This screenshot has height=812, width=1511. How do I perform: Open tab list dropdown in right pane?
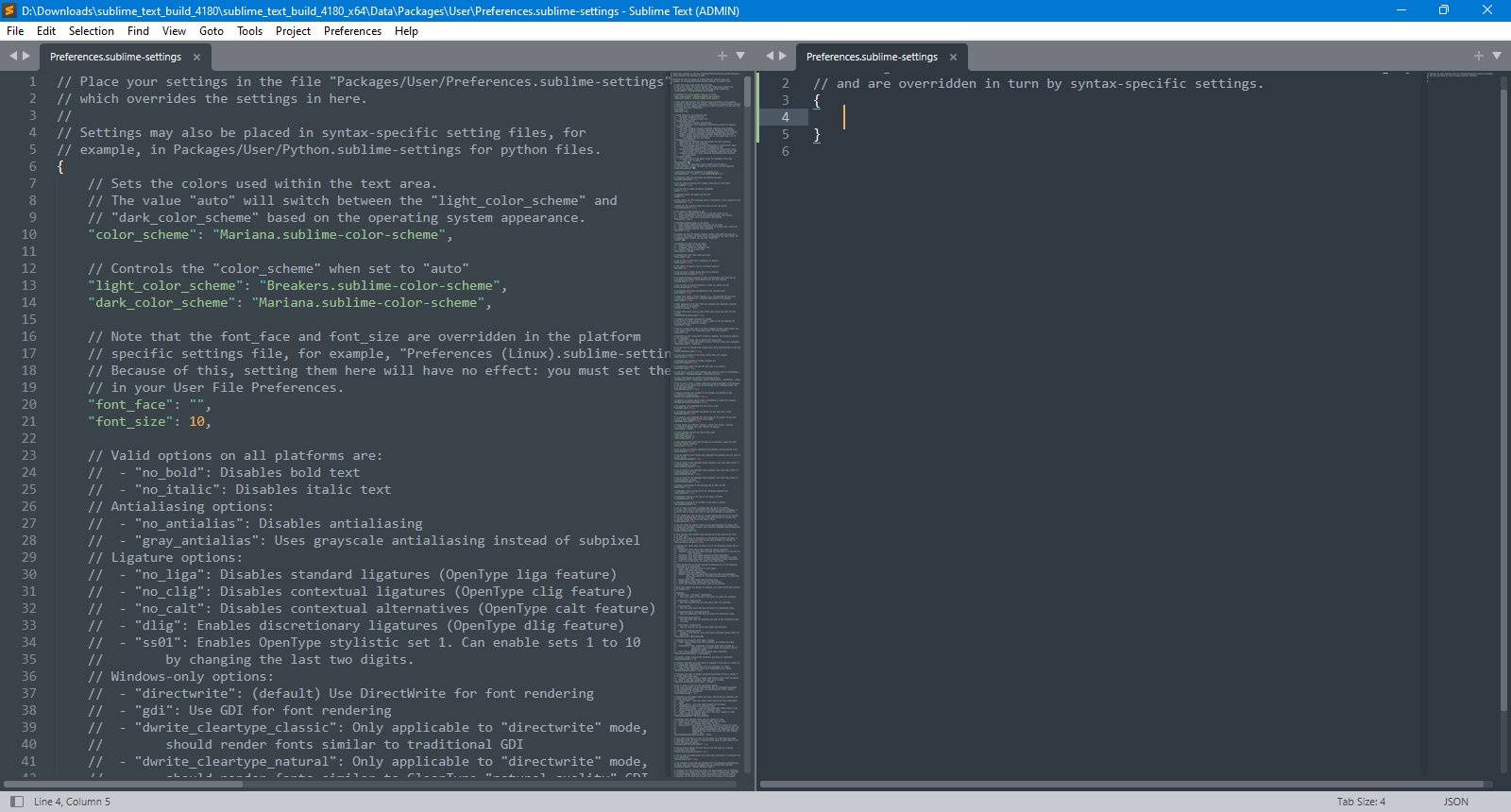coord(1497,56)
